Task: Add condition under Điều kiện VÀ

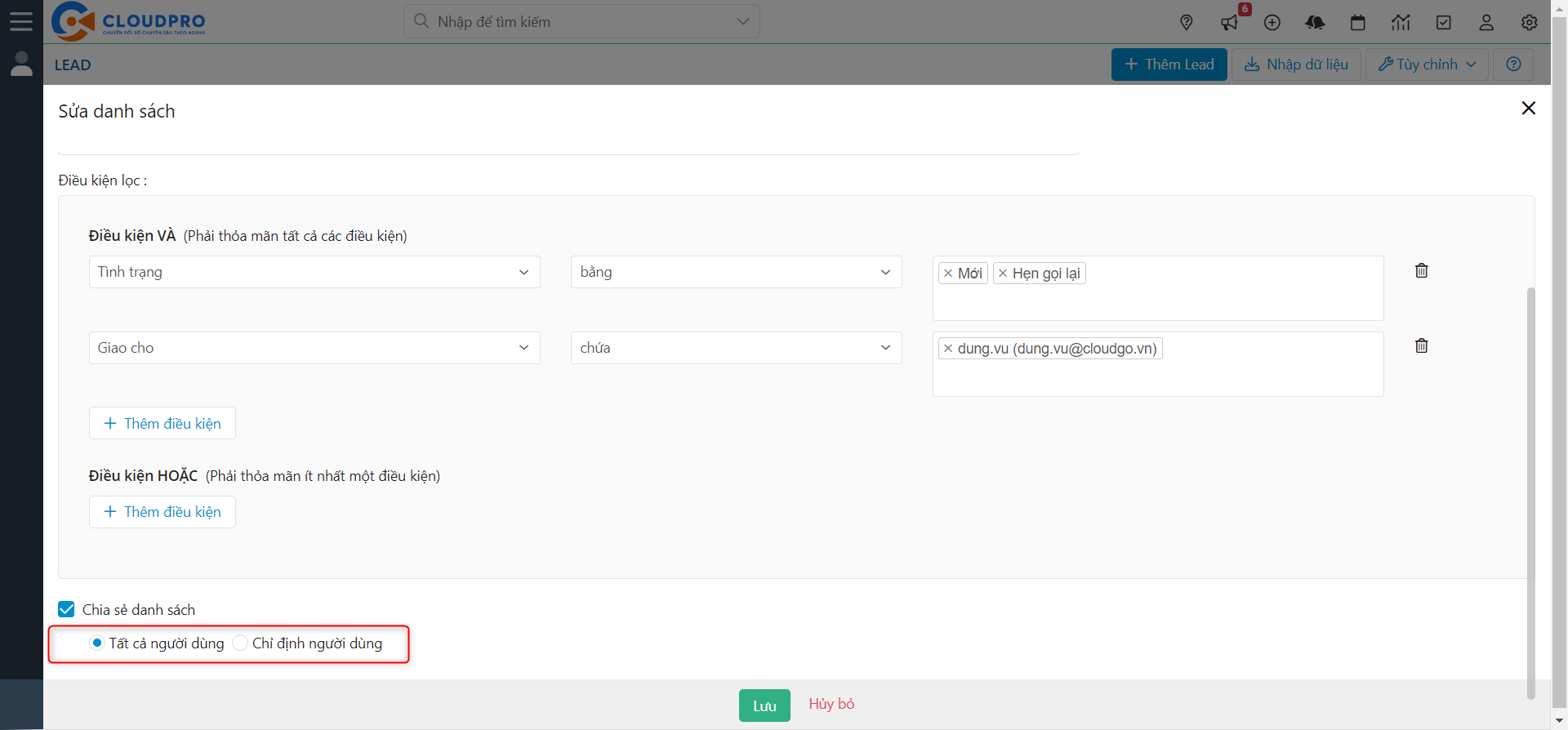Action: [163, 423]
